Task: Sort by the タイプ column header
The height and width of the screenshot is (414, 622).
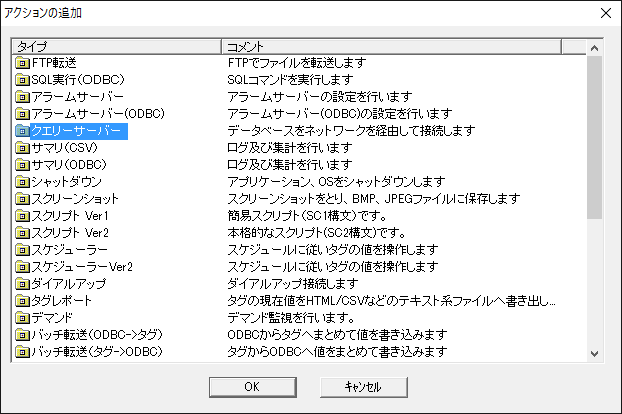Action: [116, 46]
